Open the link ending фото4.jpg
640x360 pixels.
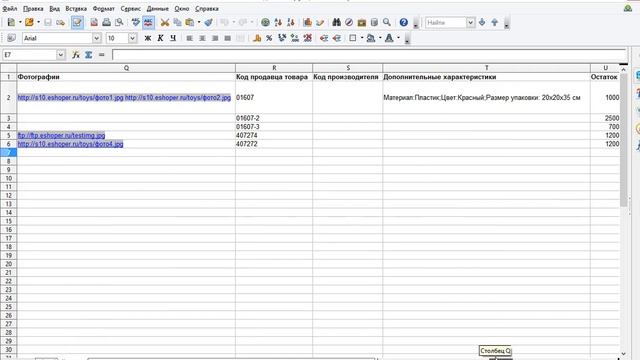pos(70,144)
